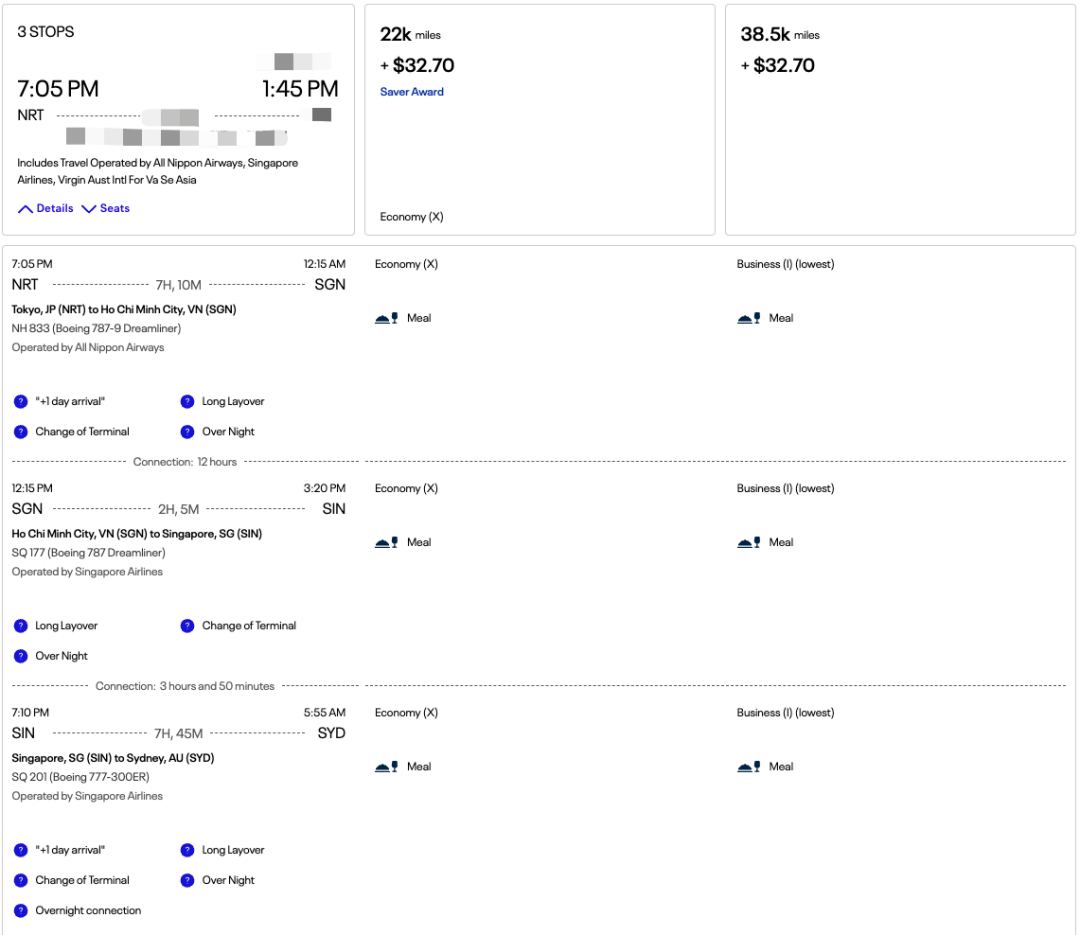Image resolution: width=1080 pixels, height=935 pixels.
Task: Open Long Layover help icon under SQ 201
Action: coord(187,850)
